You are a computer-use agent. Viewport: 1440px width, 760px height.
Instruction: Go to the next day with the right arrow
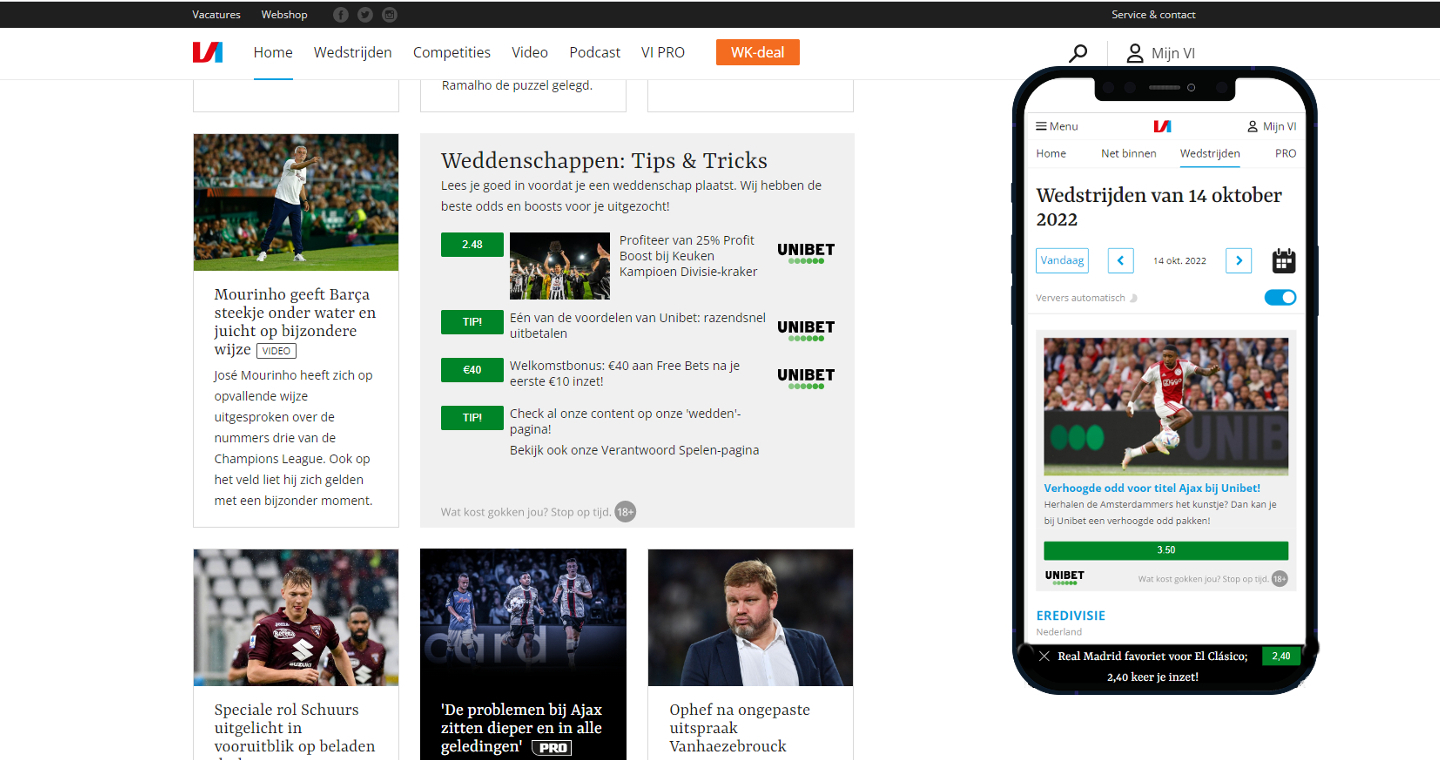tap(1239, 261)
